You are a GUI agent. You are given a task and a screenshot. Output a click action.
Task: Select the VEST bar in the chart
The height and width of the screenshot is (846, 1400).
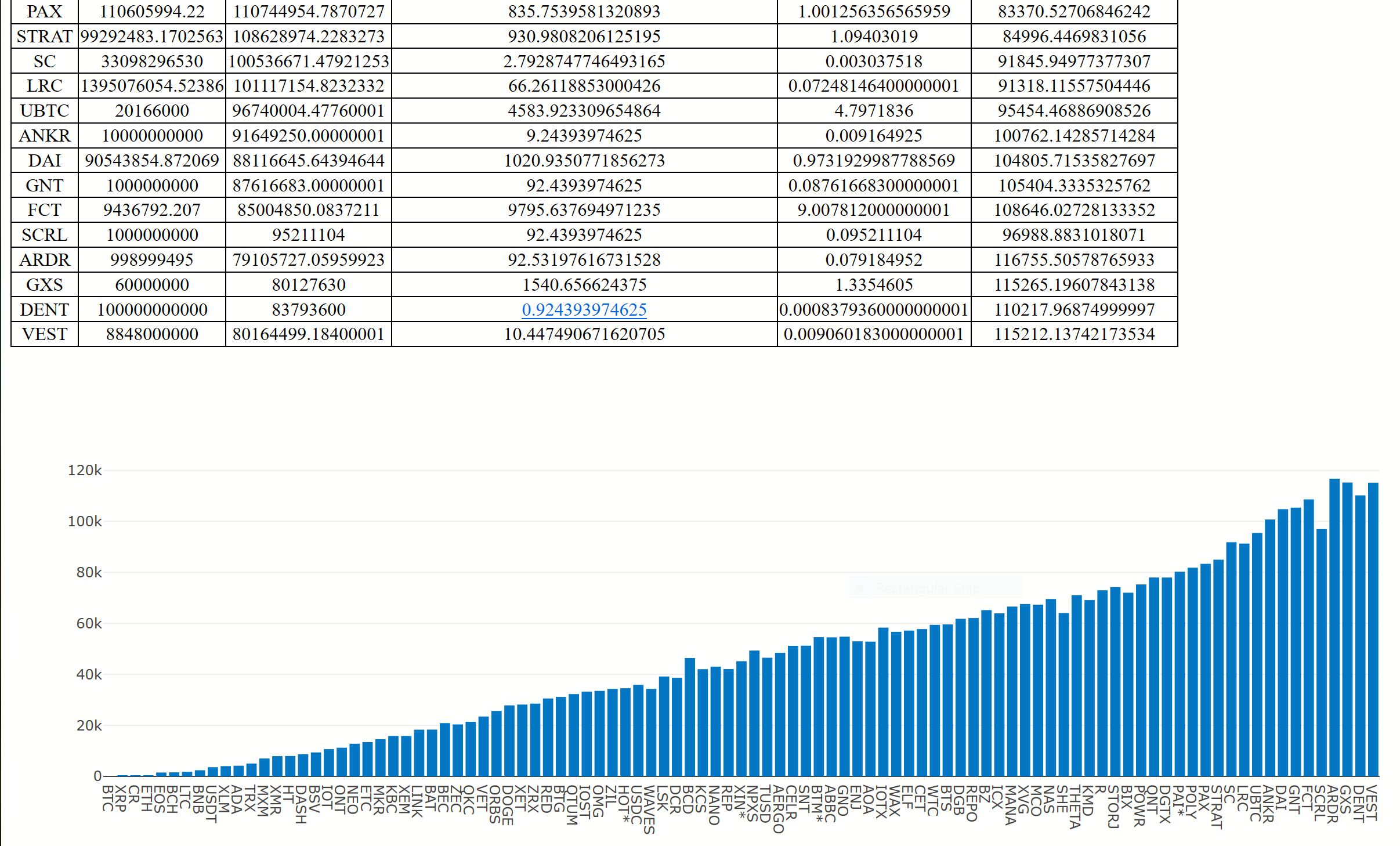pos(1373,629)
